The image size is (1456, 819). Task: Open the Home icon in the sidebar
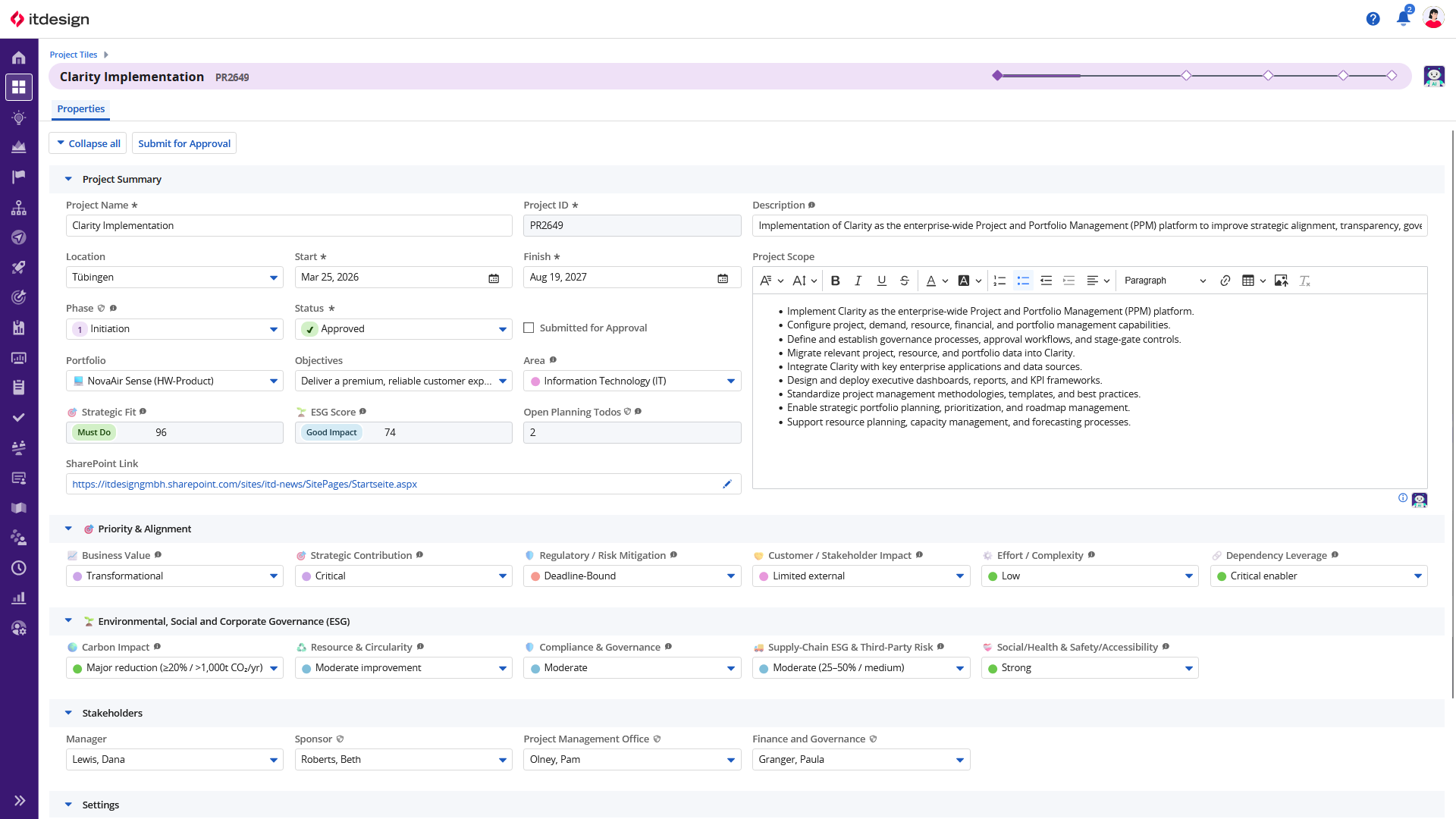click(19, 58)
